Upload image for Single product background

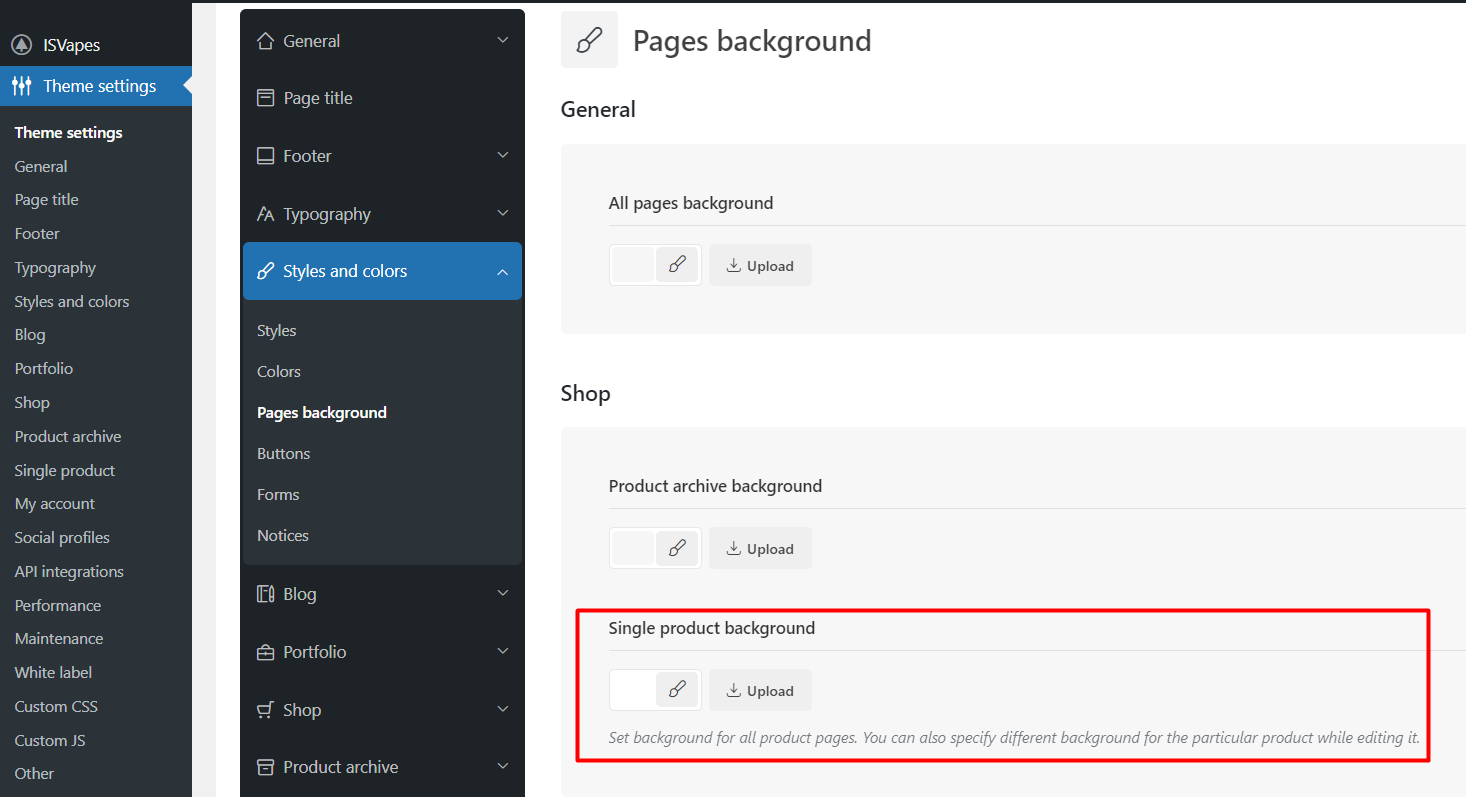(760, 690)
